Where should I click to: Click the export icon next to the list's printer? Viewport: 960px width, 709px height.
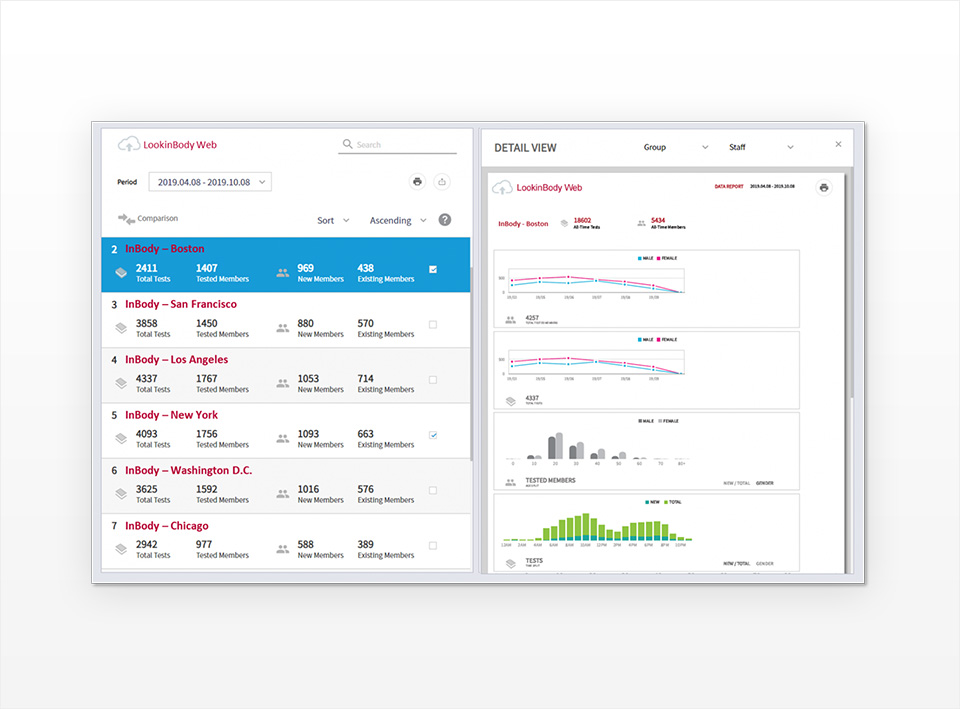442,182
